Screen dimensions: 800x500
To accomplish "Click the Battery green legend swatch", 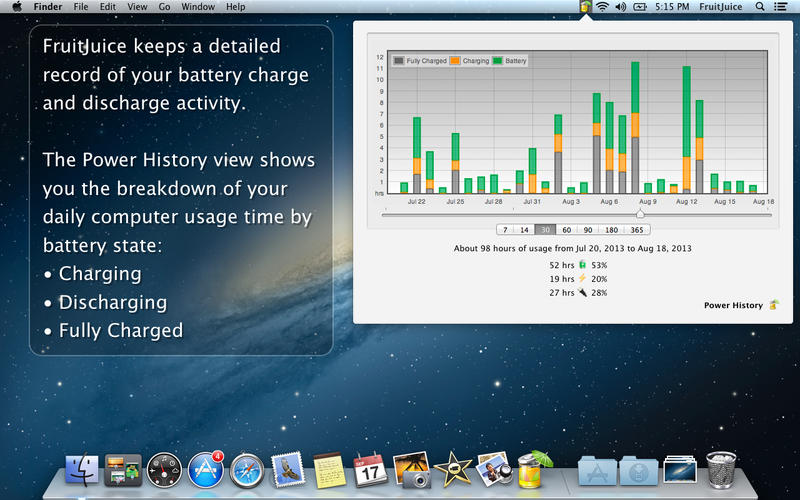I will click(x=497, y=61).
